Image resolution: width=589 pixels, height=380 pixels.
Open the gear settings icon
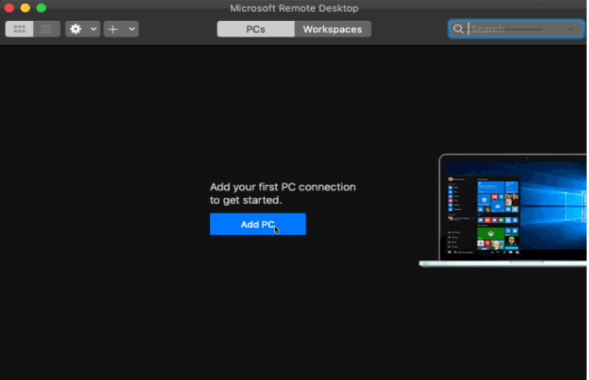pyautogui.click(x=76, y=29)
